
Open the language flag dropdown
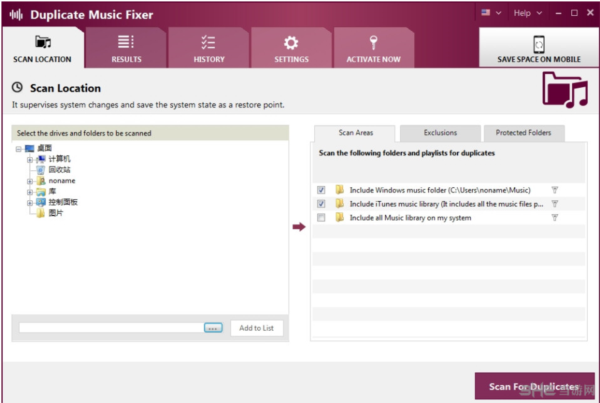click(x=491, y=13)
